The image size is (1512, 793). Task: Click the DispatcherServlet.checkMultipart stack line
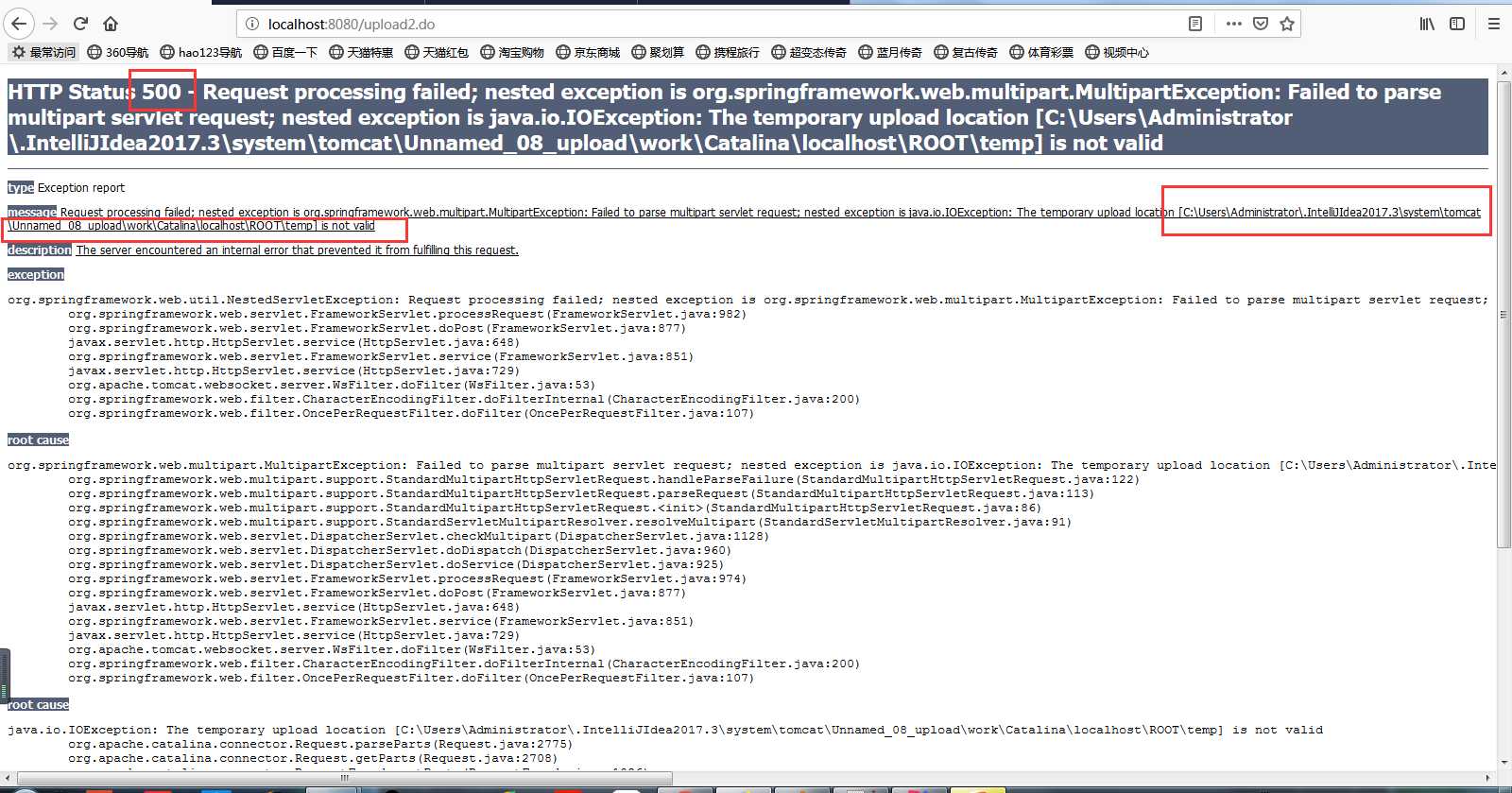tap(419, 536)
